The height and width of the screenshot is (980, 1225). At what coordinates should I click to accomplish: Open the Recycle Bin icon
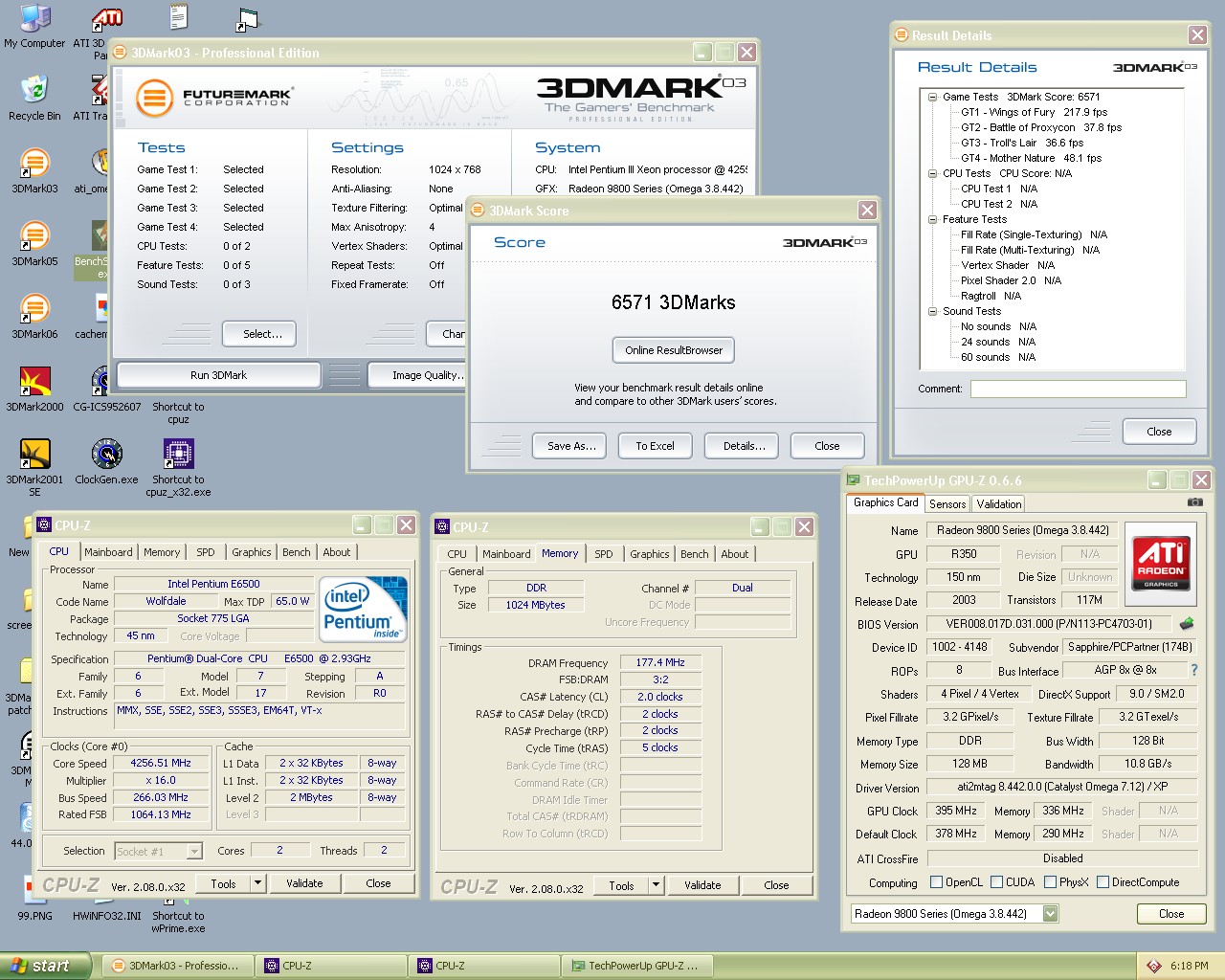pyautogui.click(x=34, y=97)
